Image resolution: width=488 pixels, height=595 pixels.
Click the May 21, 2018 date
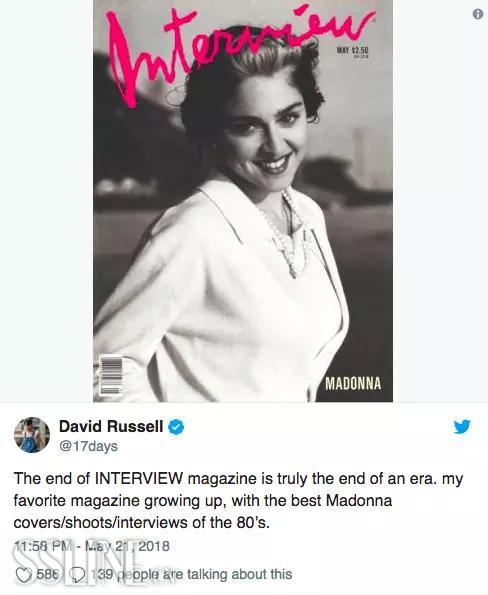pyautogui.click(x=126, y=546)
